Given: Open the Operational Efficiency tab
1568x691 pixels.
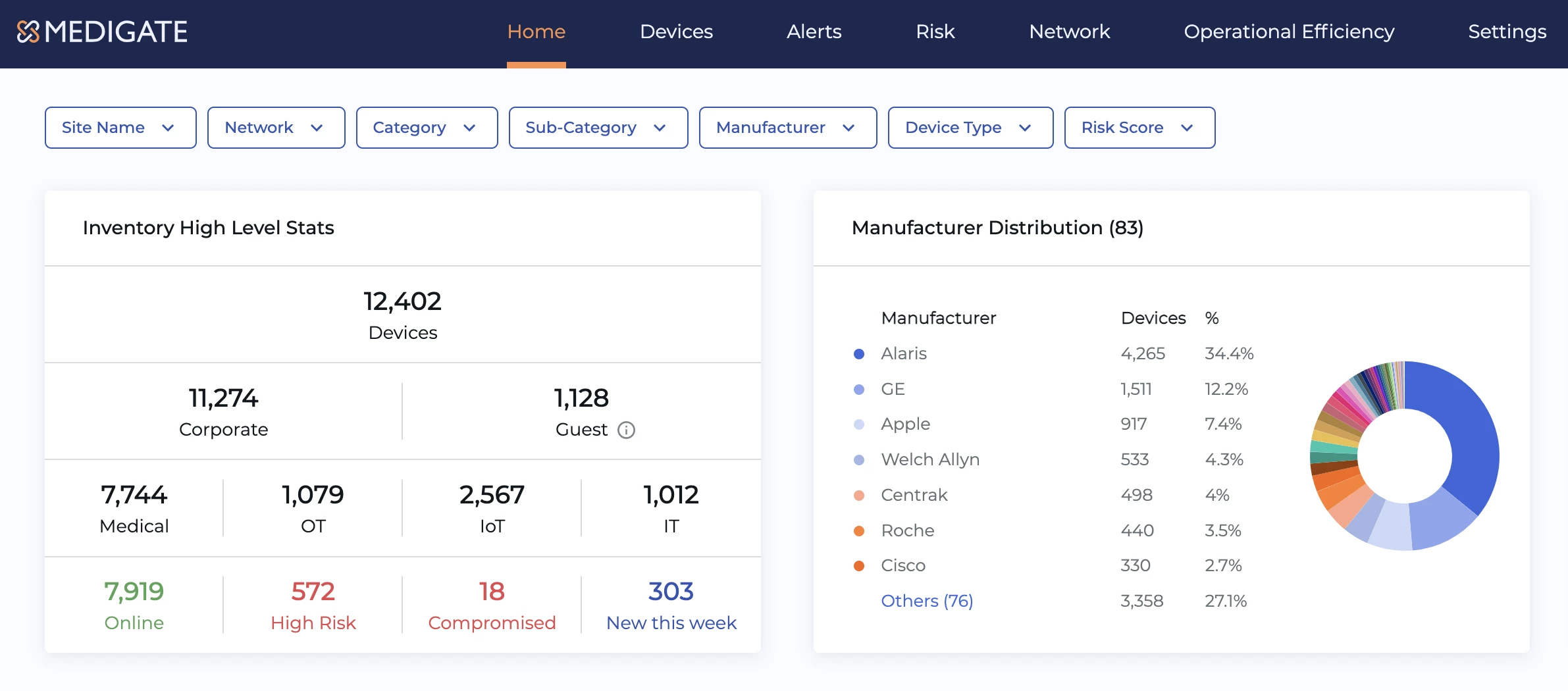Looking at the screenshot, I should pos(1288,32).
